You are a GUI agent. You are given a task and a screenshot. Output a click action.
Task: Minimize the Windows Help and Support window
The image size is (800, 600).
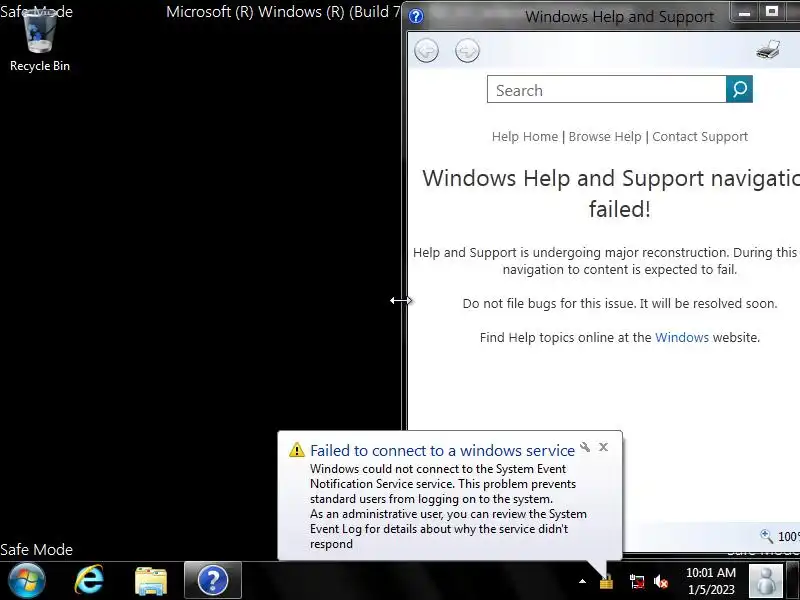click(744, 12)
